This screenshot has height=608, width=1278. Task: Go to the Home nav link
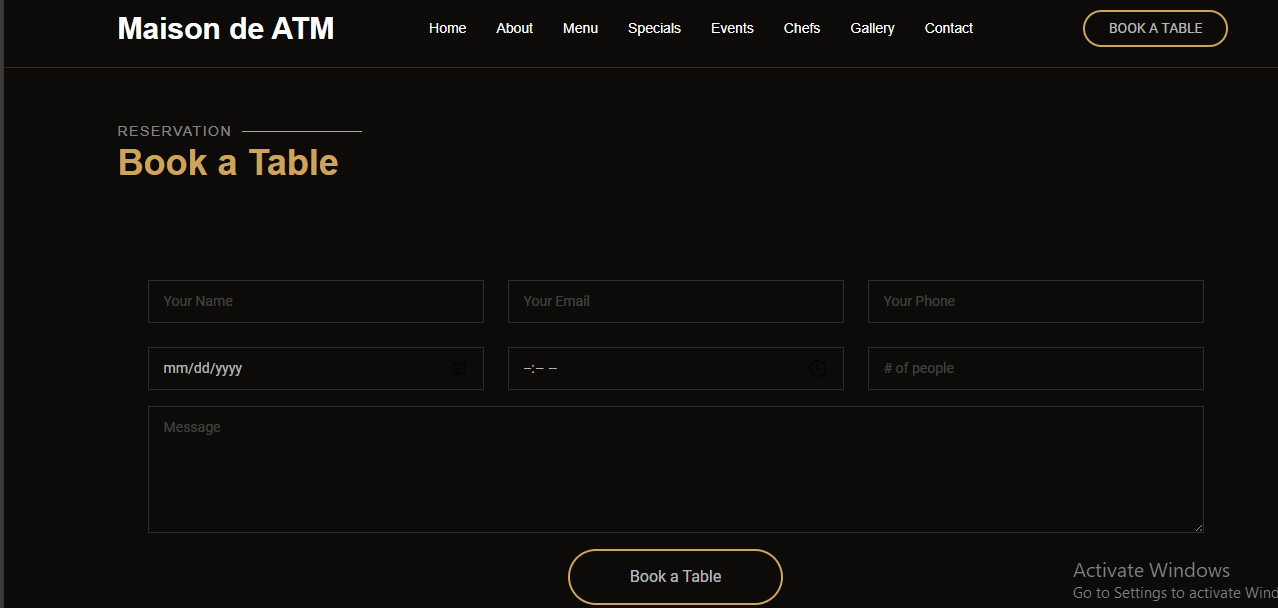[x=447, y=28]
